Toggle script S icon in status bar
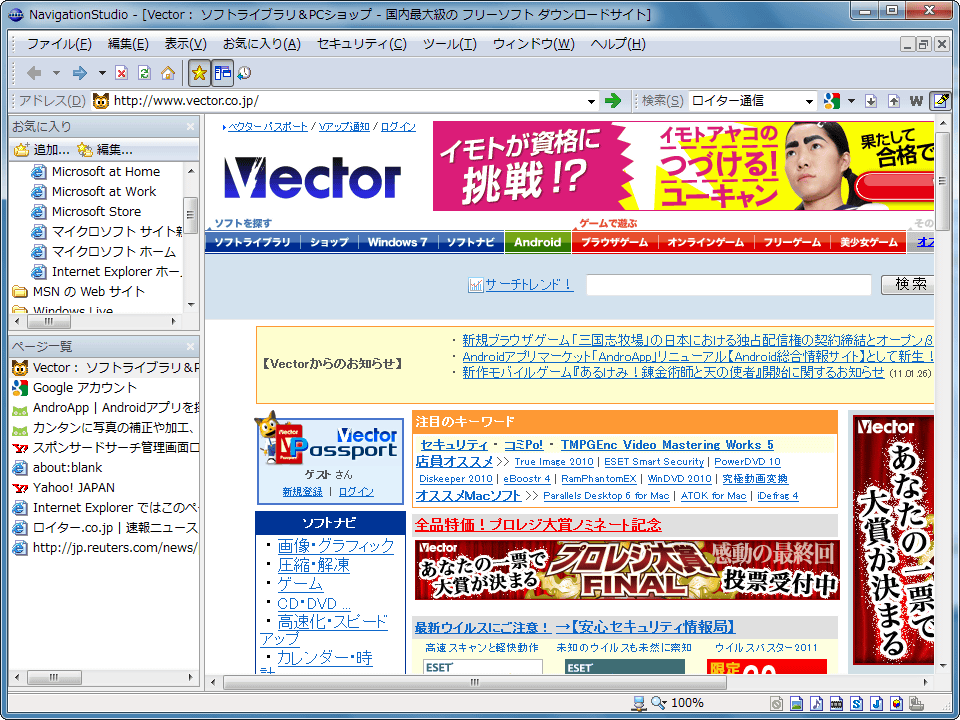The height and width of the screenshot is (720, 960). 857,703
